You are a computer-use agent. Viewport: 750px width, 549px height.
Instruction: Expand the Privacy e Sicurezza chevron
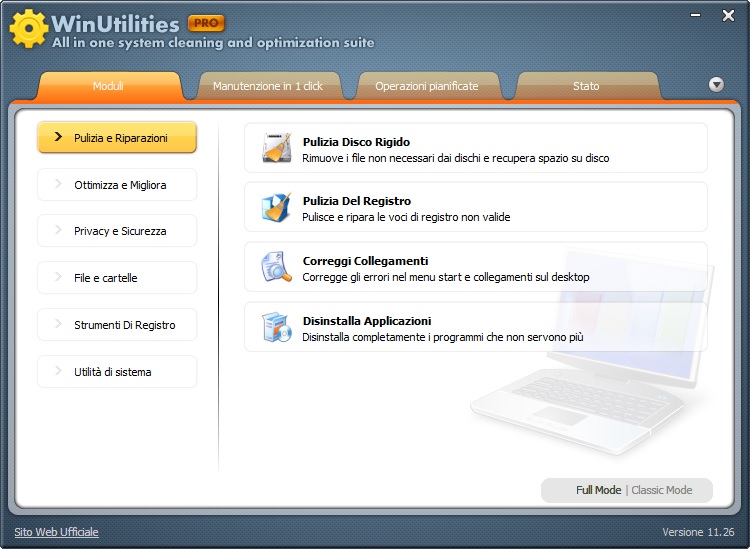[x=58, y=230]
